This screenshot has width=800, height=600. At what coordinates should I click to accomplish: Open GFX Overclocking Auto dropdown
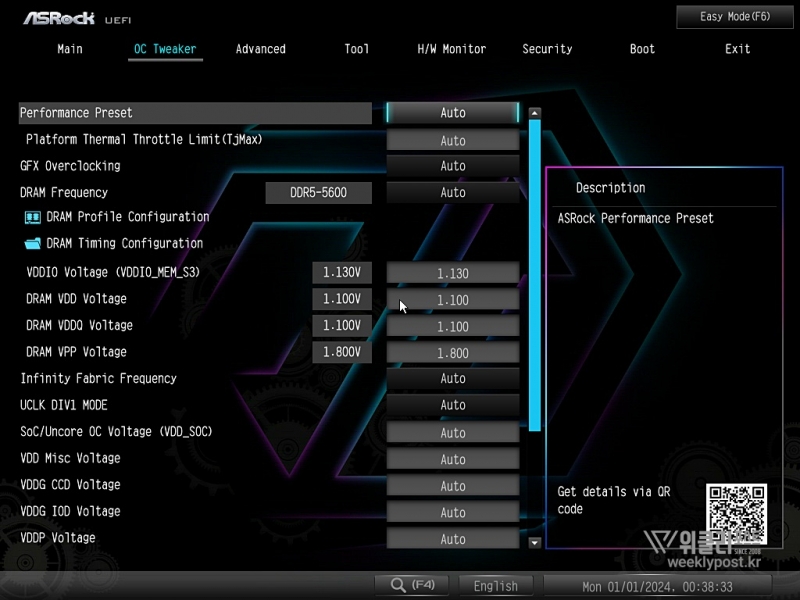[452, 166]
